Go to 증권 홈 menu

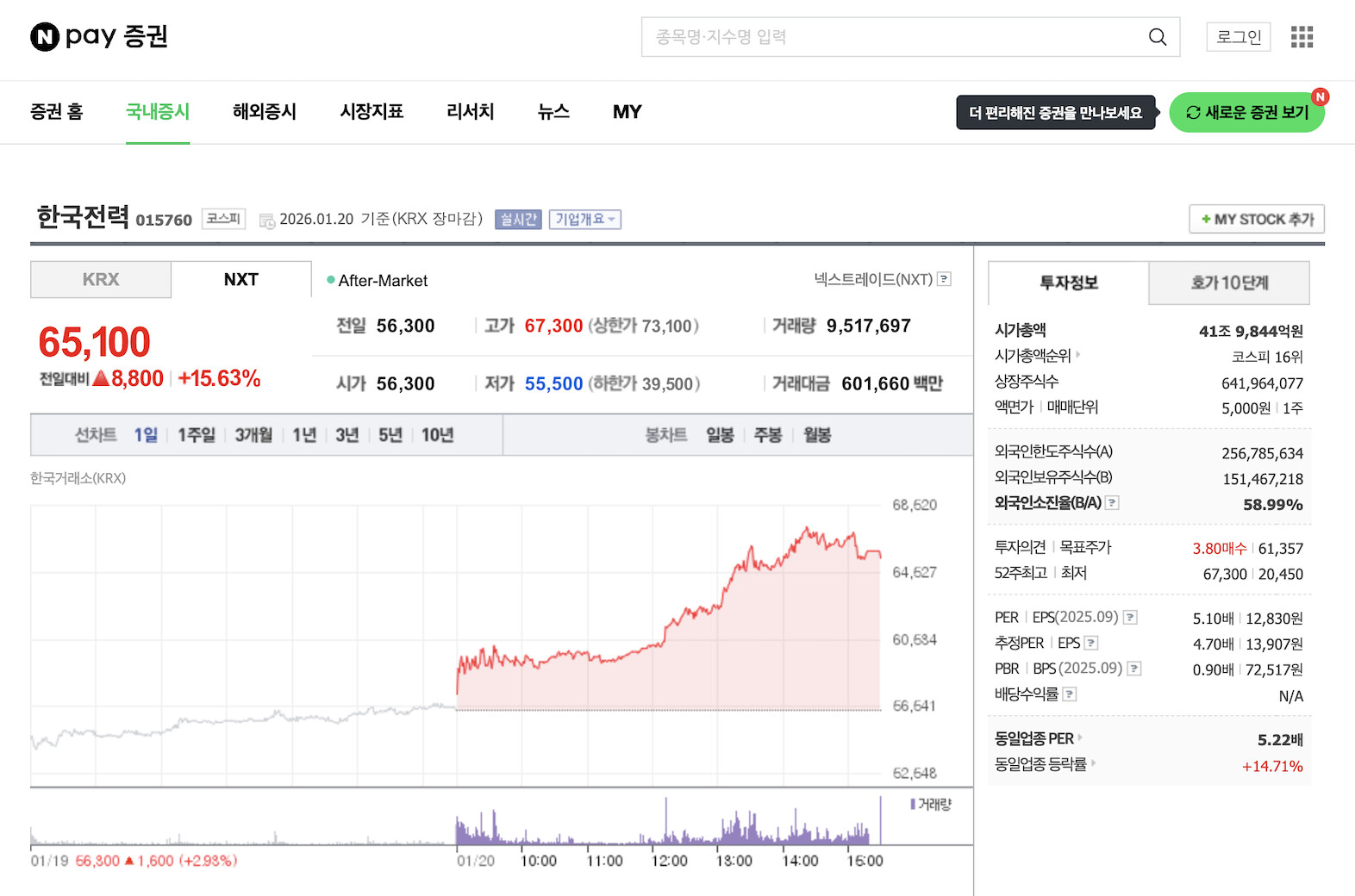[x=57, y=112]
